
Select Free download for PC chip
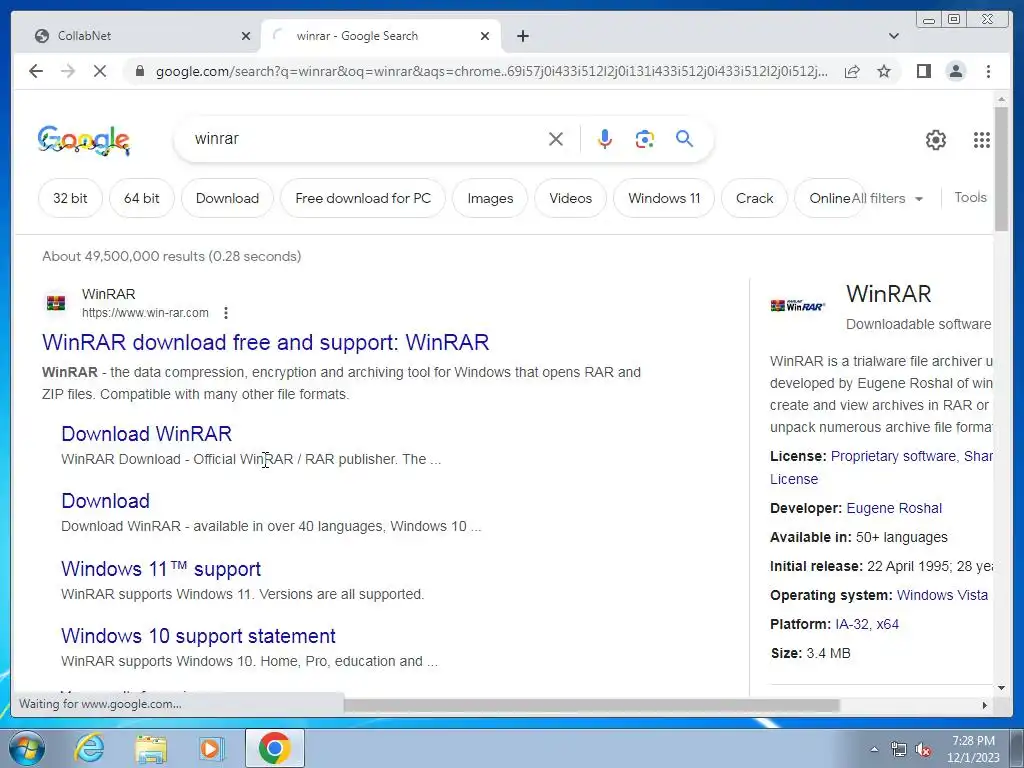(363, 198)
